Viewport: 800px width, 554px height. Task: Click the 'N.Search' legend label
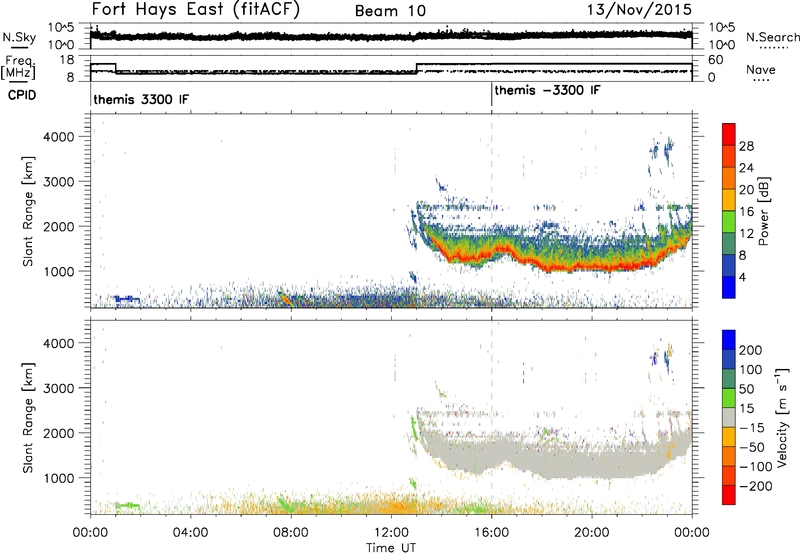772,37
